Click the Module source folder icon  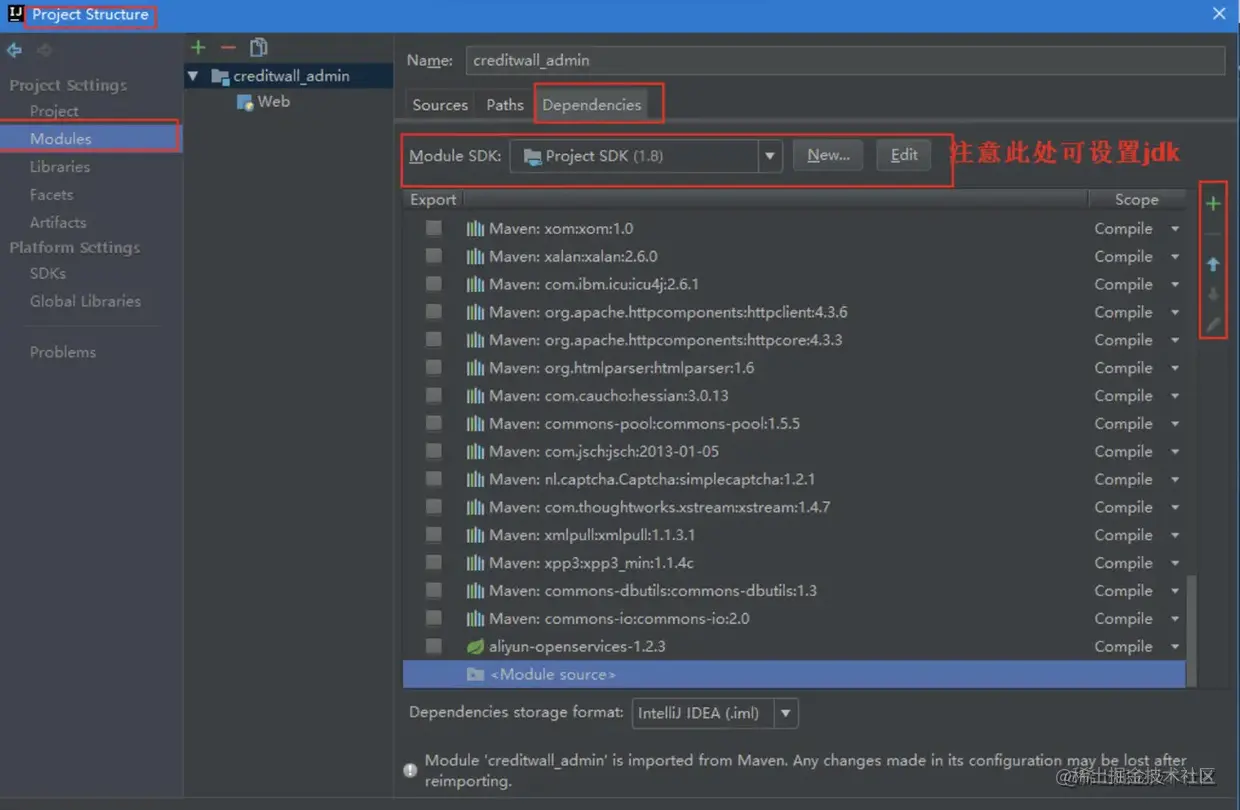click(475, 675)
